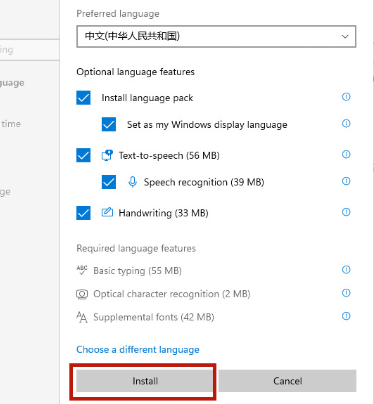This screenshot has height=404, width=374.
Task: Click the Text-to-speech feature icon
Action: click(107, 155)
